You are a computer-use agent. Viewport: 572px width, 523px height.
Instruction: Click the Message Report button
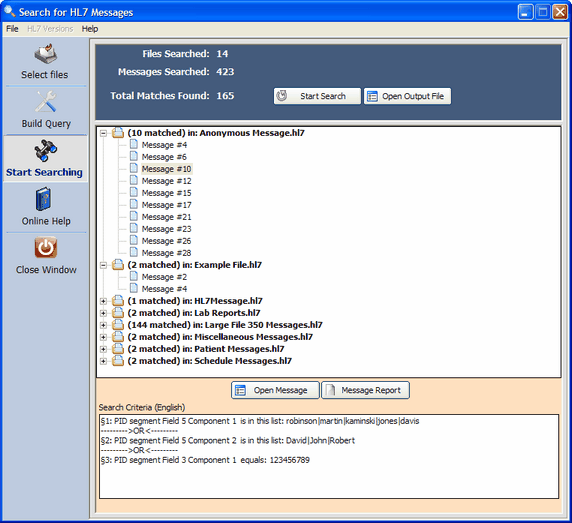point(365,390)
